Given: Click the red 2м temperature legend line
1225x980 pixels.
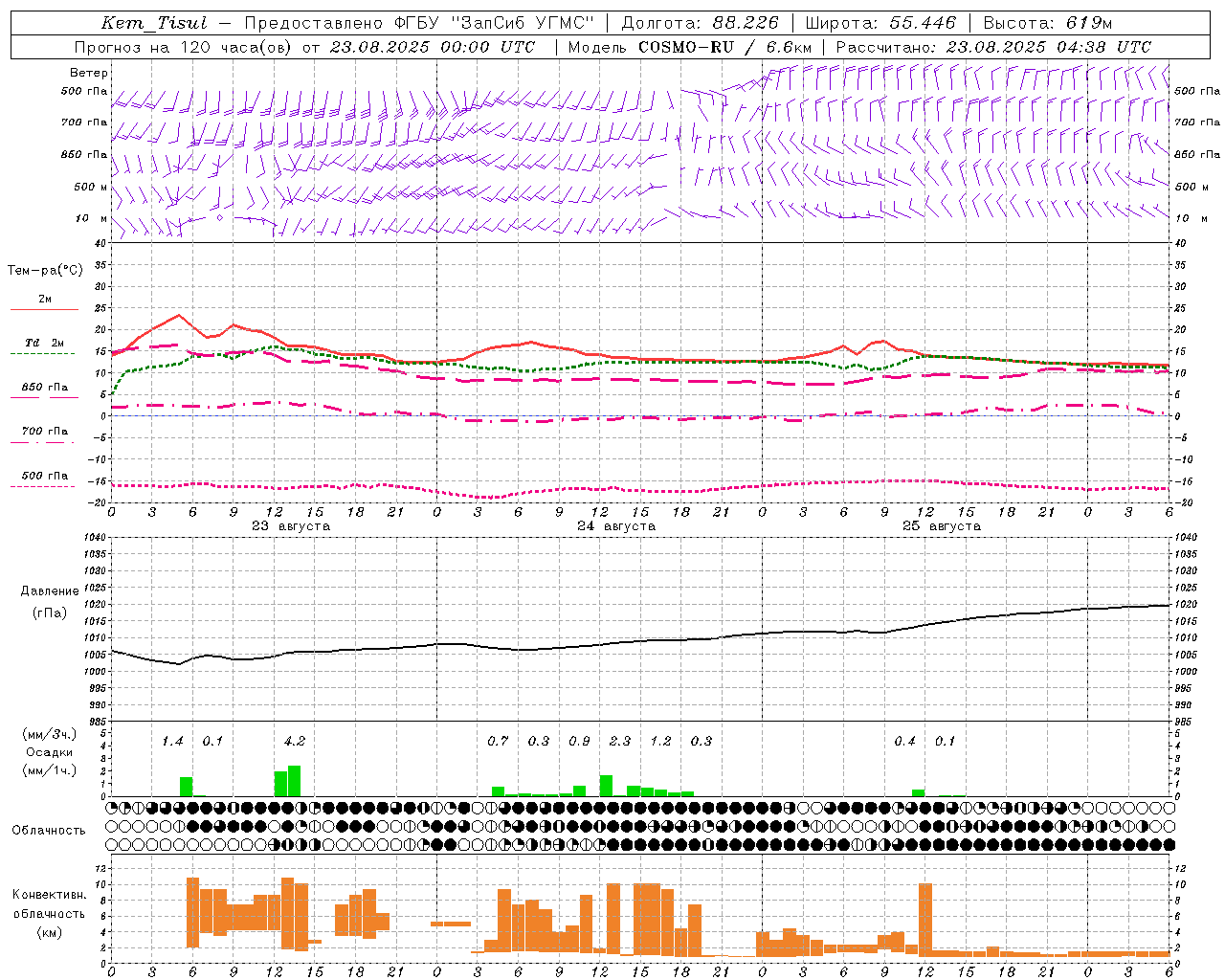Looking at the screenshot, I should tap(44, 309).
